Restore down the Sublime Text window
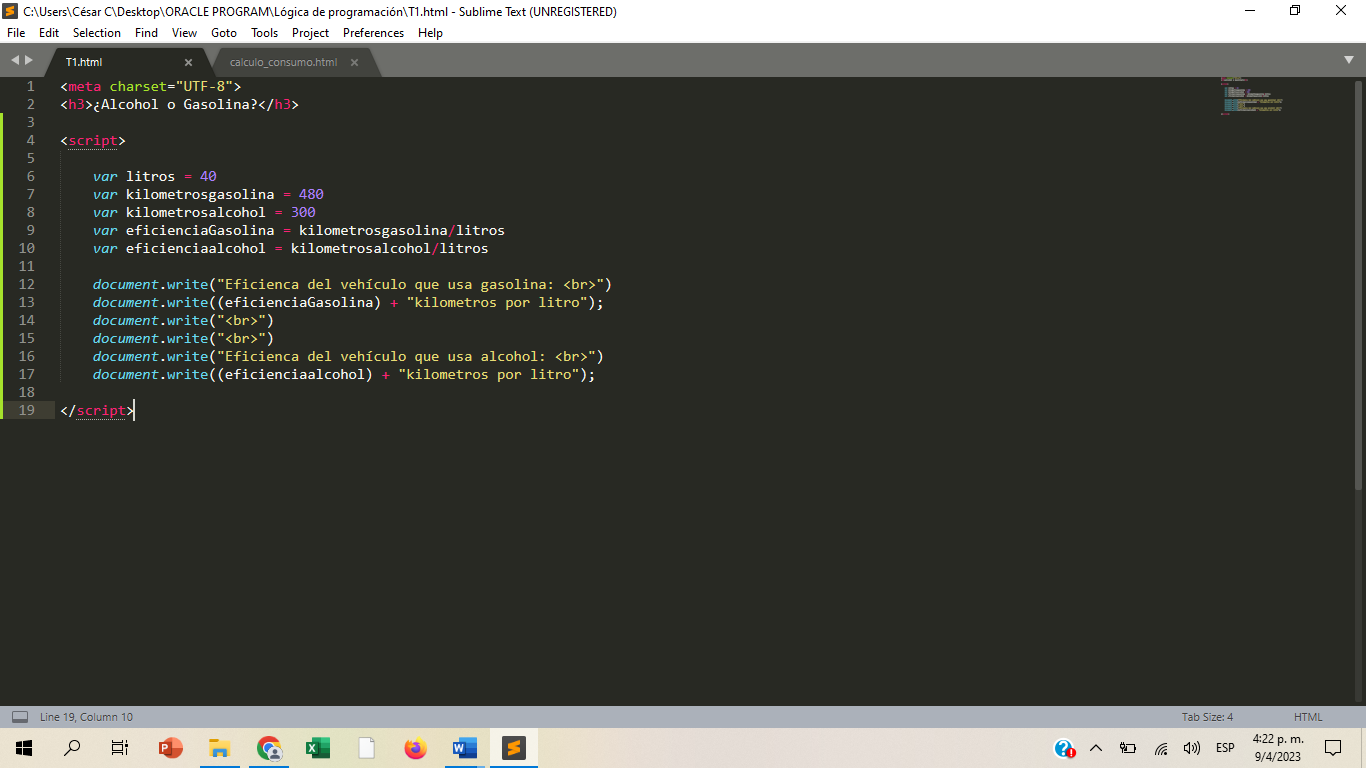 1296,11
